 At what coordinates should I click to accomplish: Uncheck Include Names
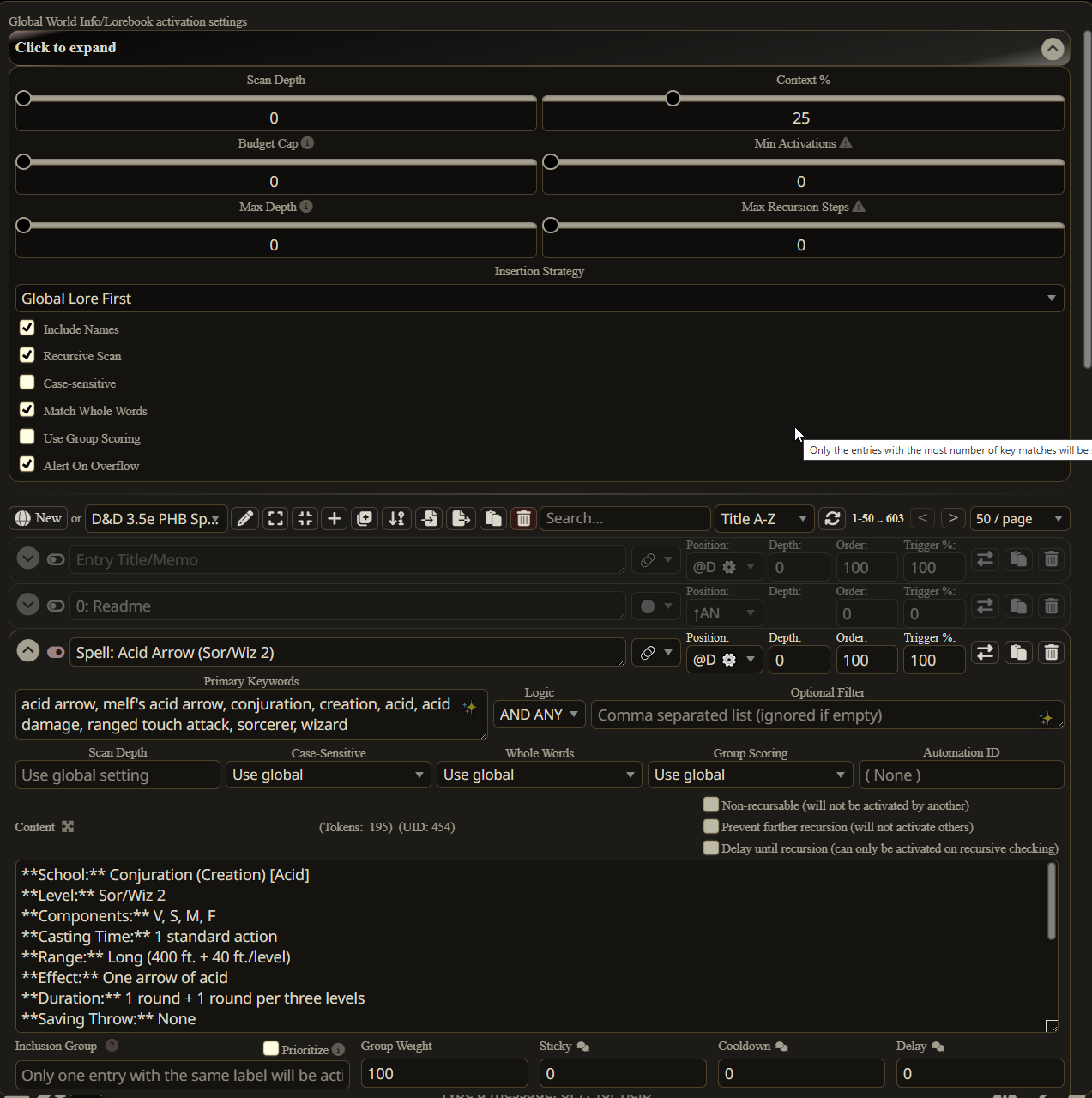pos(27,328)
